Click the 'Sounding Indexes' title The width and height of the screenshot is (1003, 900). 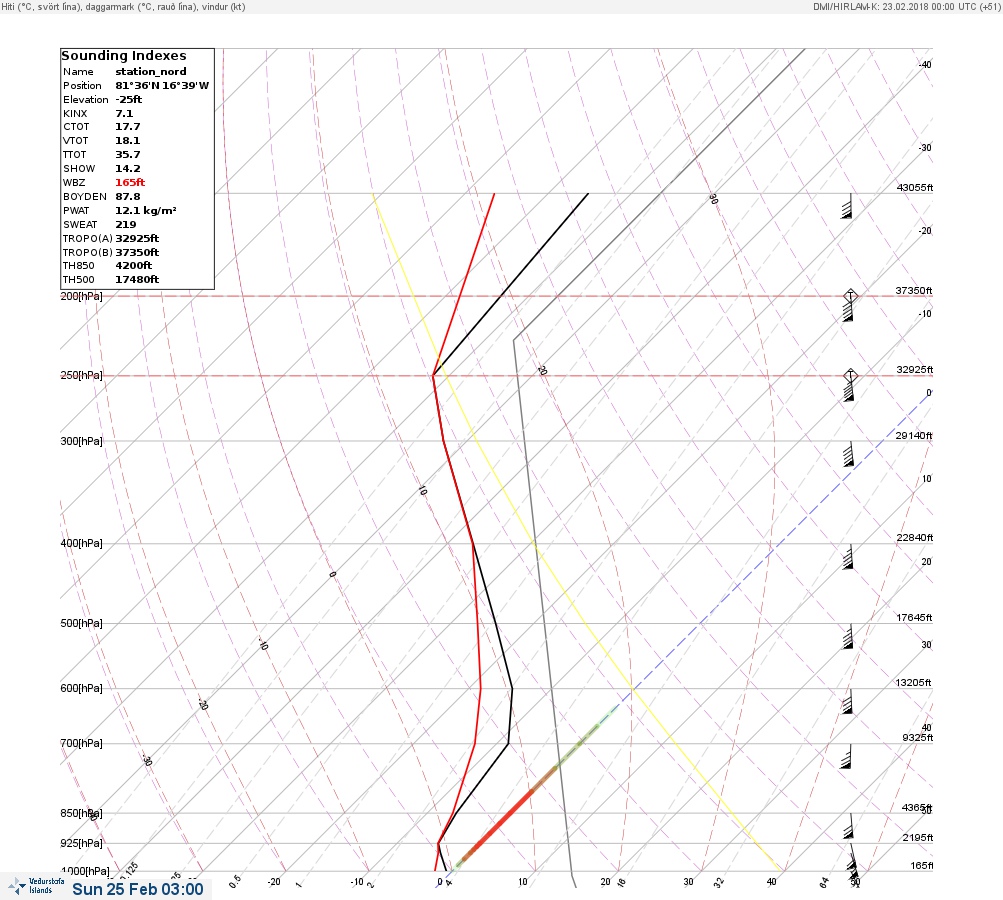pyautogui.click(x=124, y=56)
